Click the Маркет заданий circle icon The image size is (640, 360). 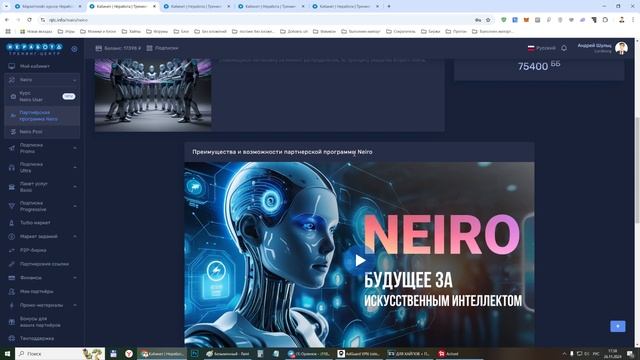pos(12,236)
